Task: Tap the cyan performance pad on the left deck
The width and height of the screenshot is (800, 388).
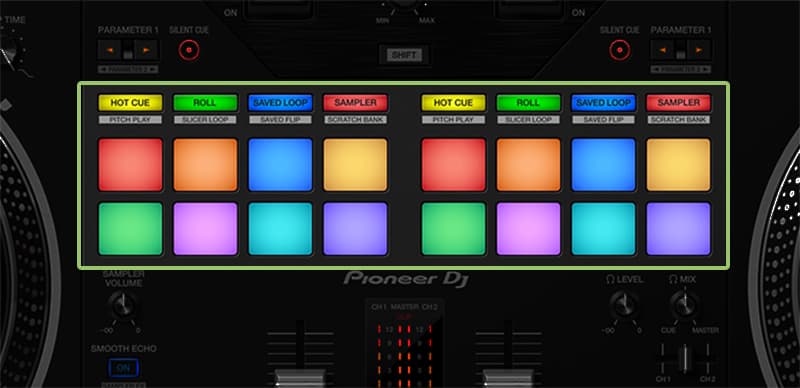Action: 280,229
